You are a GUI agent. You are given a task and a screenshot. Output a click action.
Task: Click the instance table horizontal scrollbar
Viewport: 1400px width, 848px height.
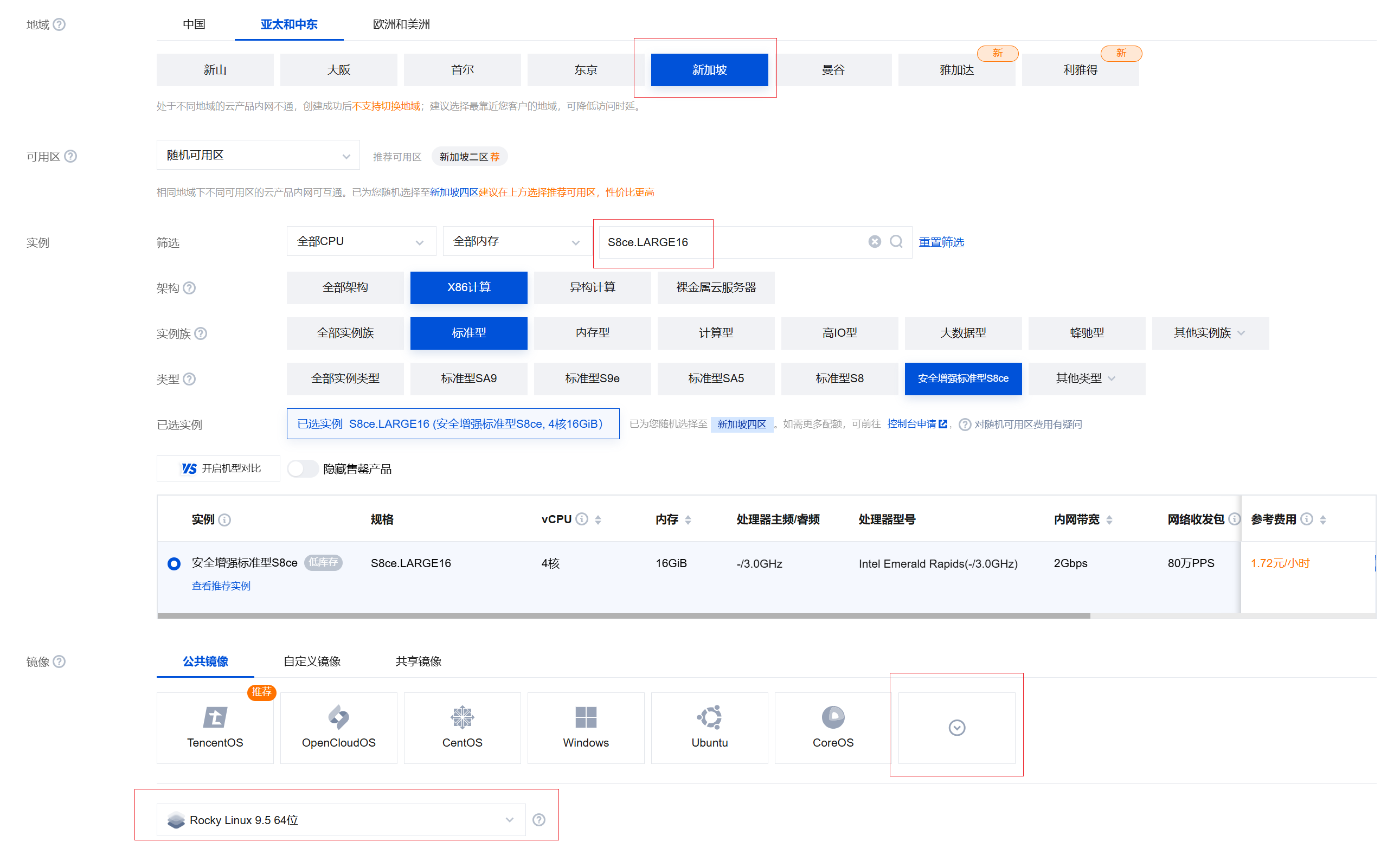click(624, 616)
